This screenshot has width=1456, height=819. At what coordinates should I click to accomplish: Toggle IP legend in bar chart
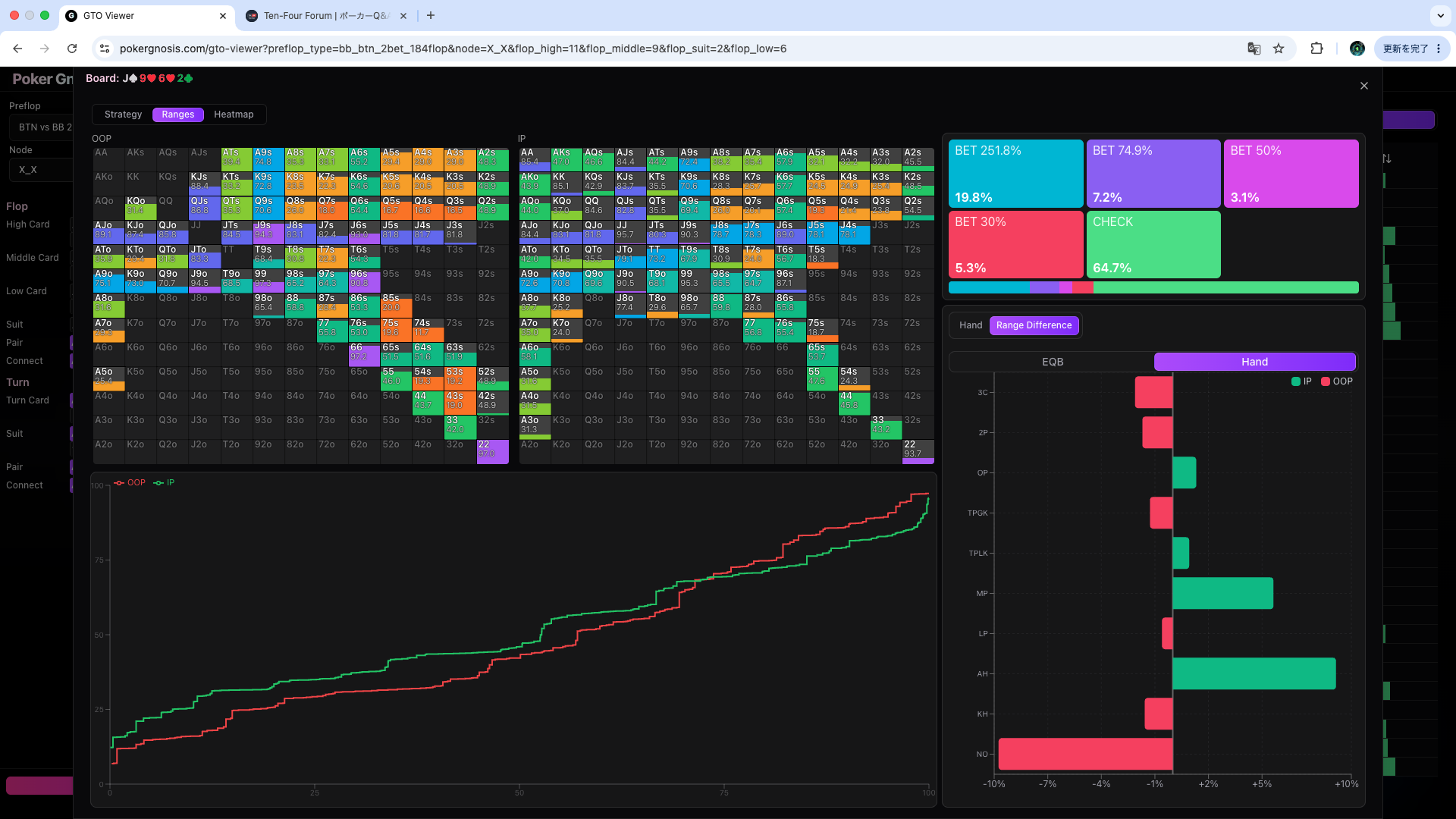pos(1301,381)
